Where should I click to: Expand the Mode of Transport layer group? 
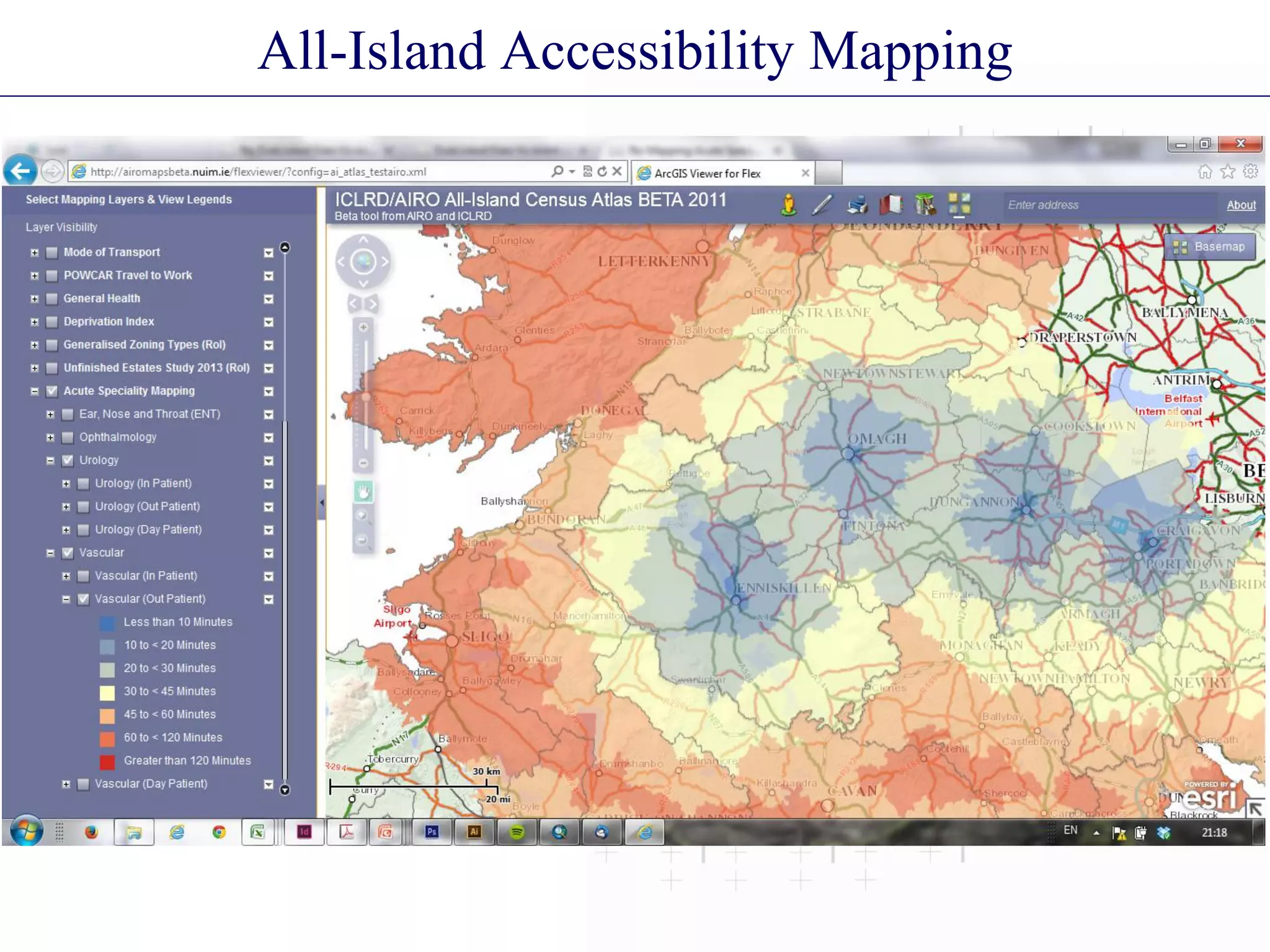tap(35, 253)
